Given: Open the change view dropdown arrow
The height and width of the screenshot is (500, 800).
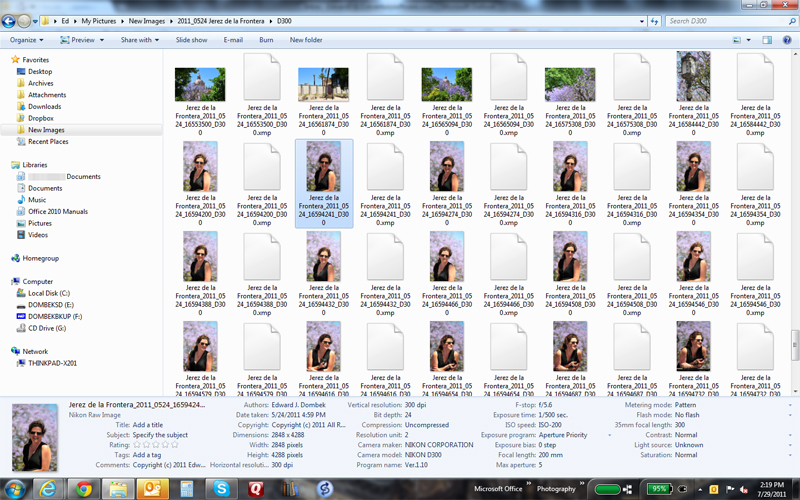Looking at the screenshot, I should click(x=748, y=40).
